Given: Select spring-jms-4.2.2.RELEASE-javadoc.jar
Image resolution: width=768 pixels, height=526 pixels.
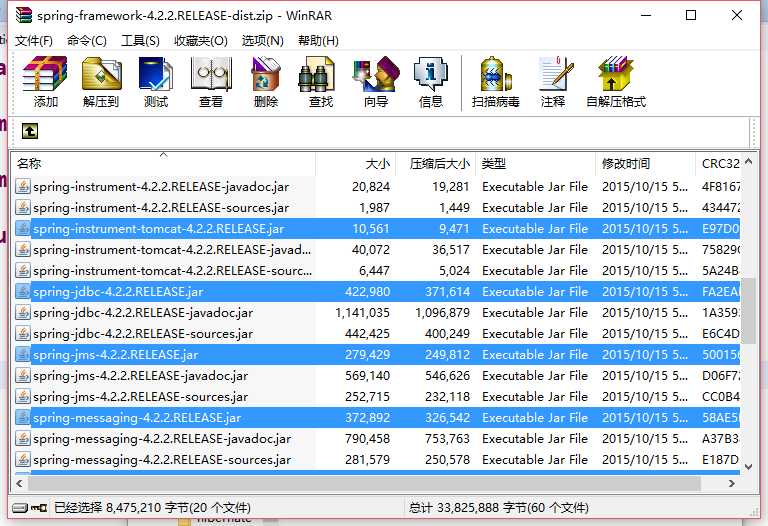Looking at the screenshot, I should point(376,376).
